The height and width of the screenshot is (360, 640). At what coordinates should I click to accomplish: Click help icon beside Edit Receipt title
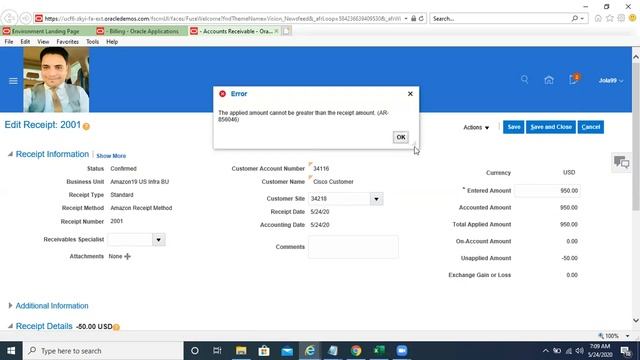[86, 127]
